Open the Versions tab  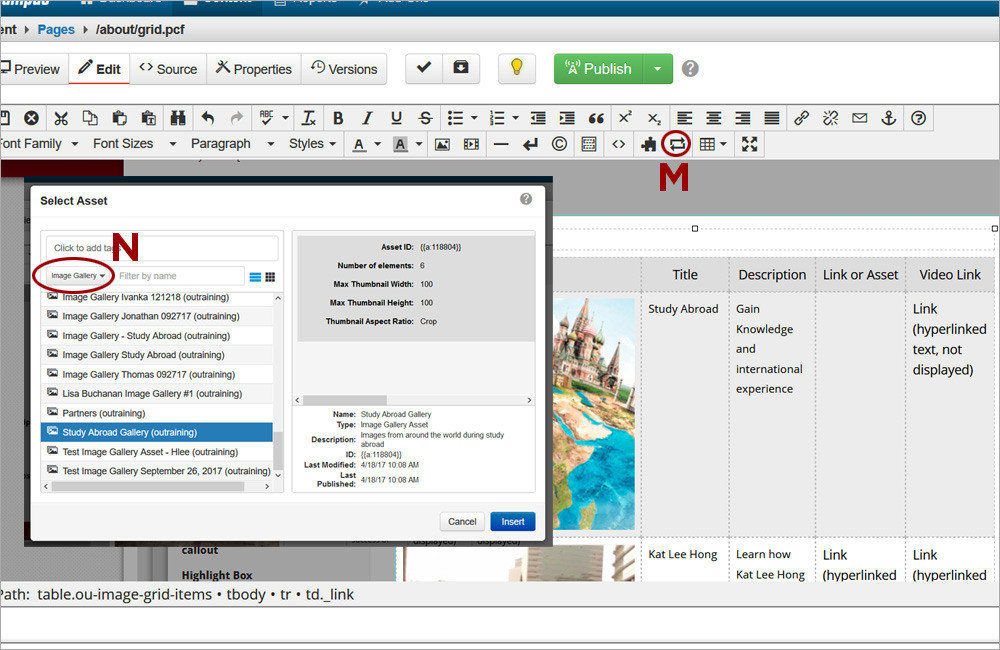coord(344,69)
